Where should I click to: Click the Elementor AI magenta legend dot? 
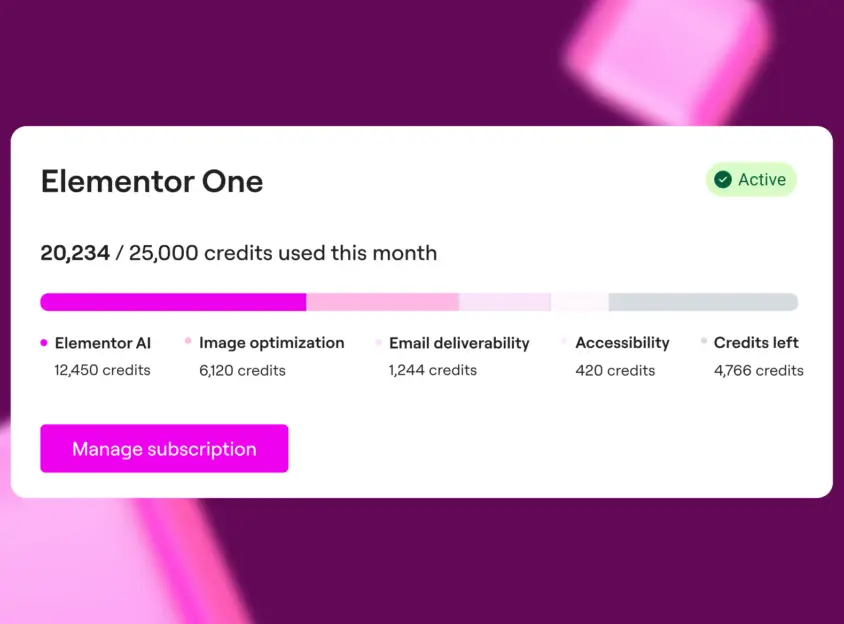click(x=44, y=343)
